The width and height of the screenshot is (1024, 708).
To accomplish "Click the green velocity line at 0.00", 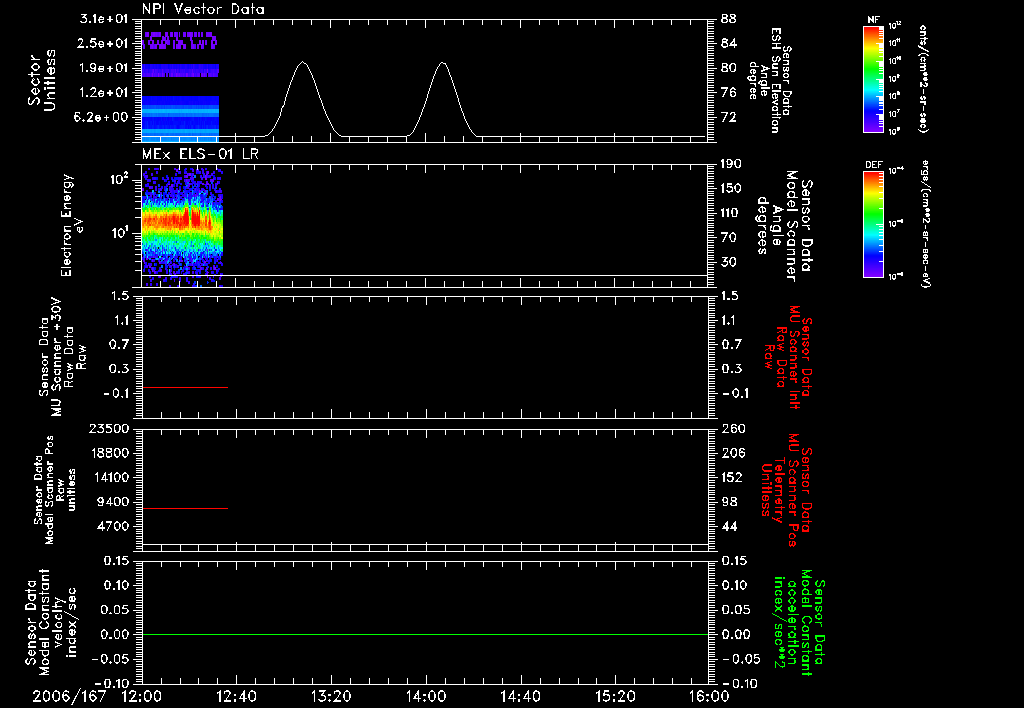I will click(424, 634).
